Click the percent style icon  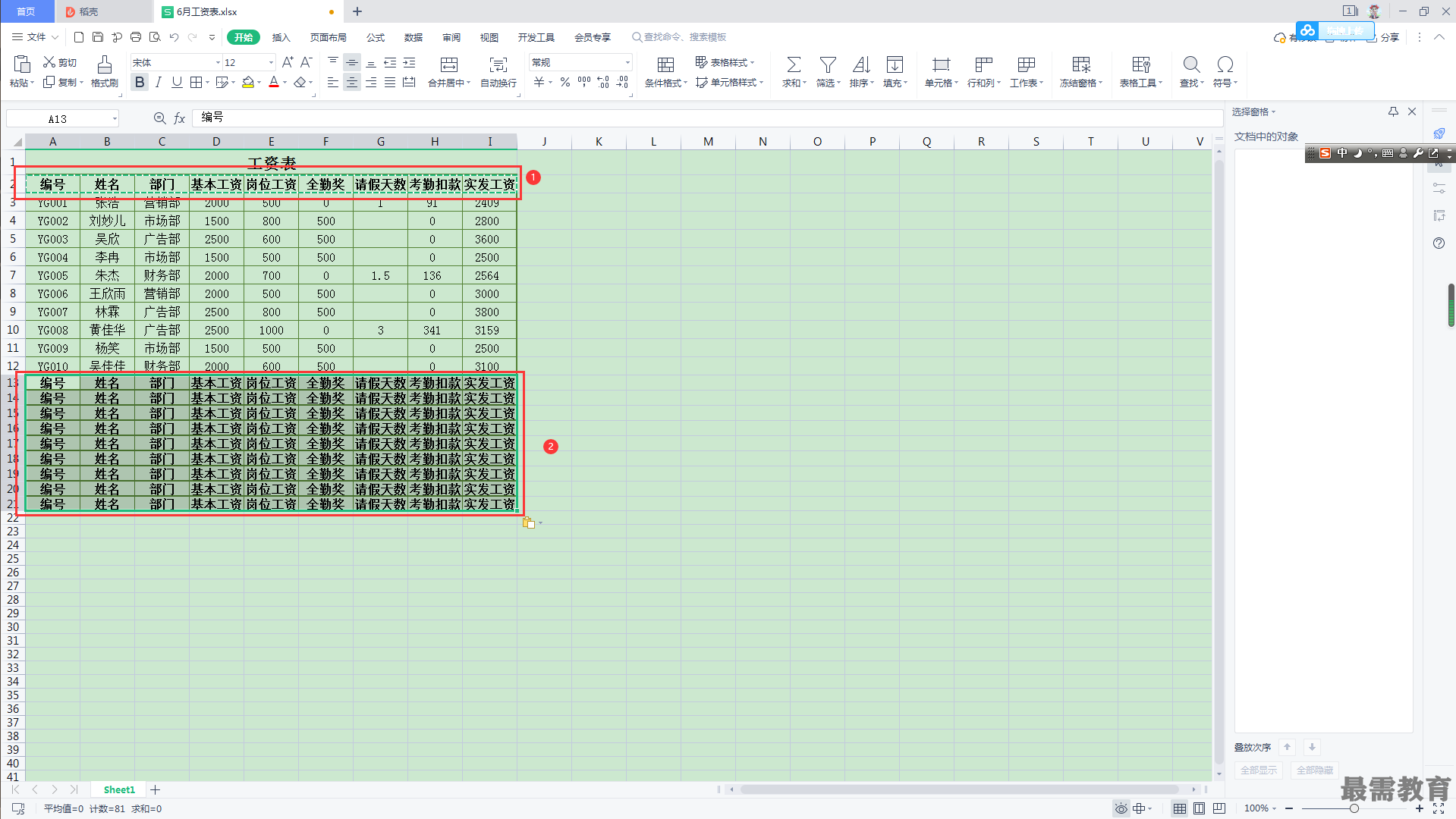coord(565,82)
